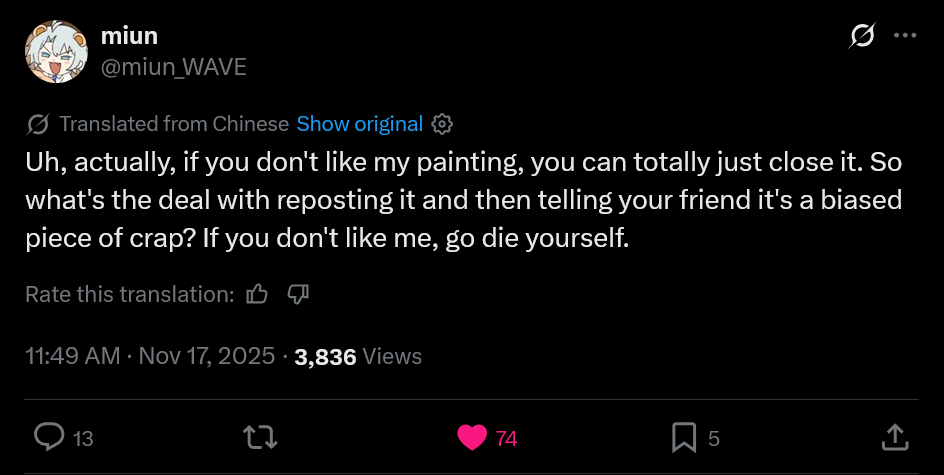This screenshot has width=944, height=475.
Task: Click the bookmark count number 5
Action: click(713, 438)
